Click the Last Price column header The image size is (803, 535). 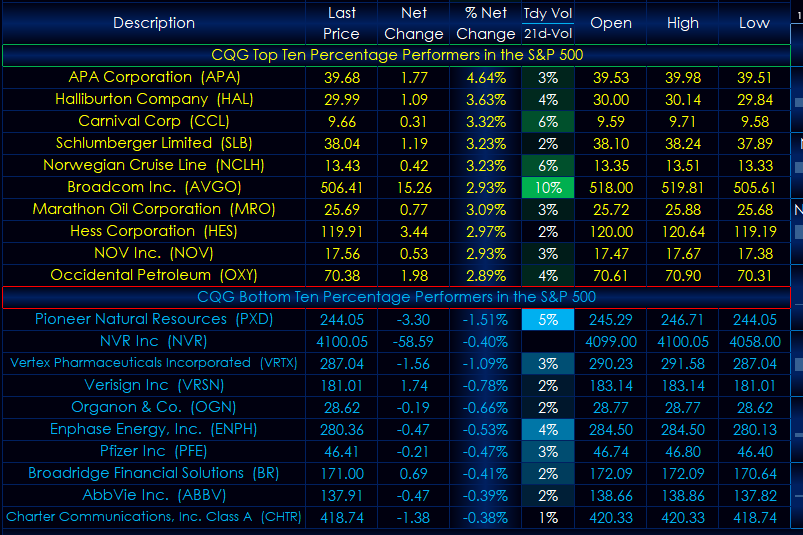342,23
